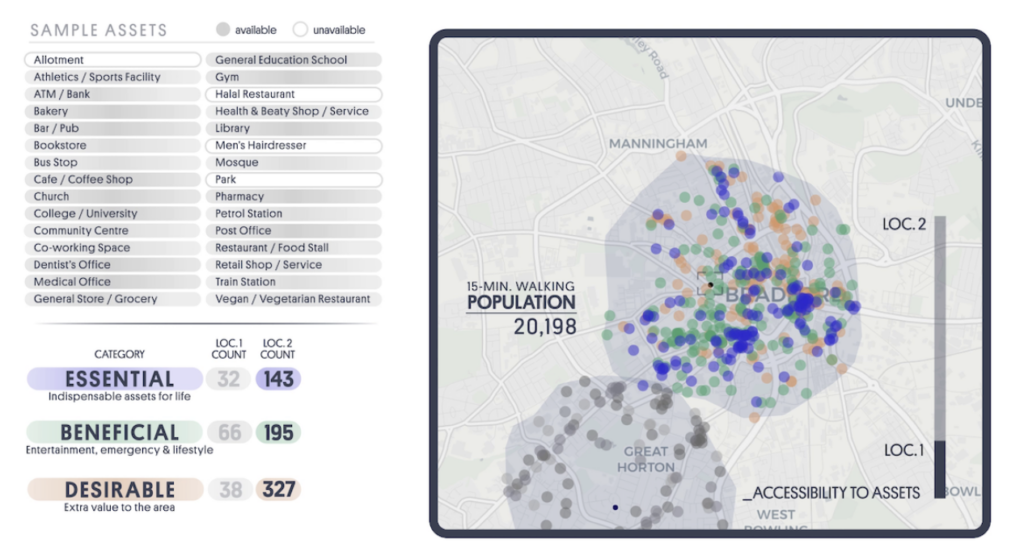
Task: Toggle the Park asset pill
Action: pos(293,180)
